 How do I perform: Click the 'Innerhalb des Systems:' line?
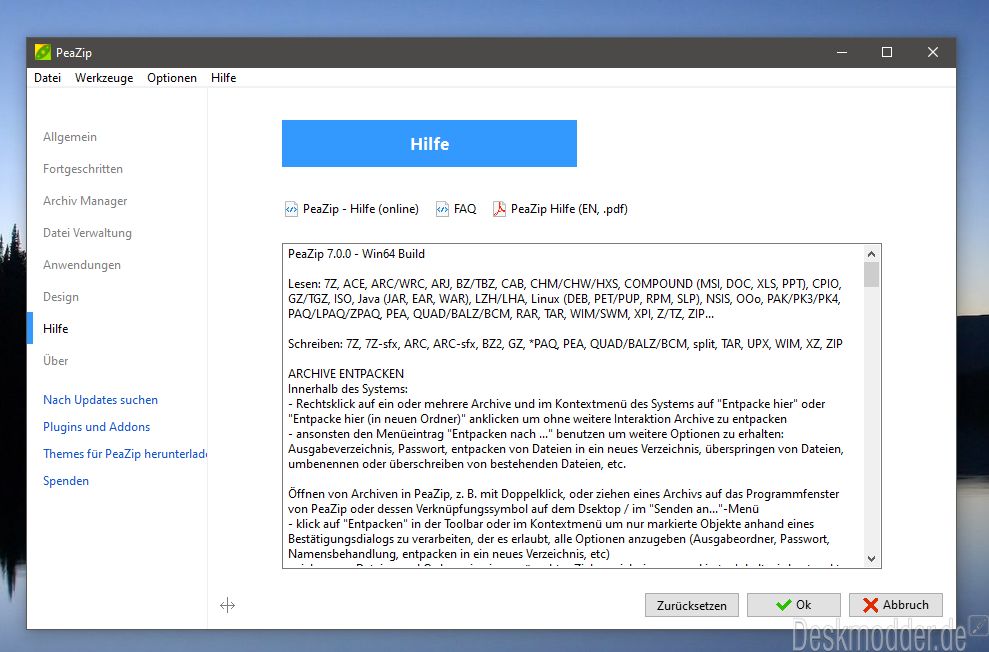click(x=348, y=389)
